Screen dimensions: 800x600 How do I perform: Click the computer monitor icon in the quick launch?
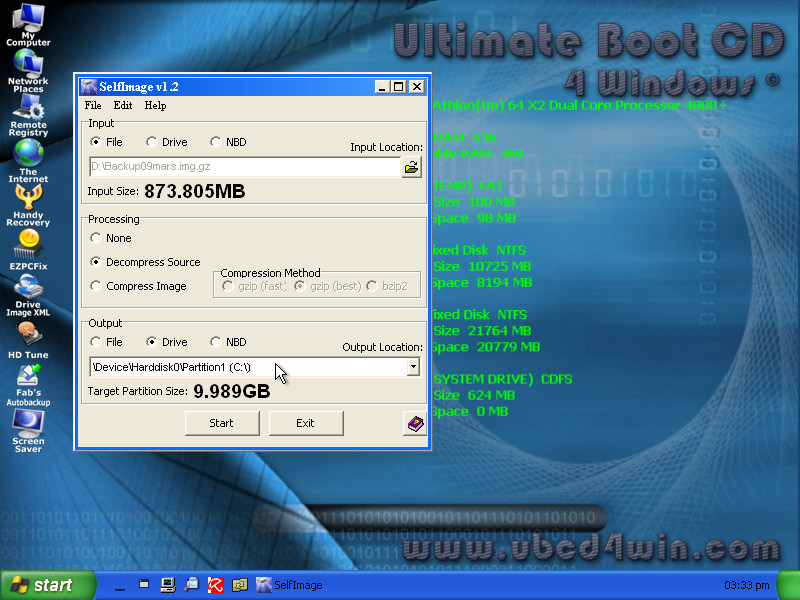(168, 585)
